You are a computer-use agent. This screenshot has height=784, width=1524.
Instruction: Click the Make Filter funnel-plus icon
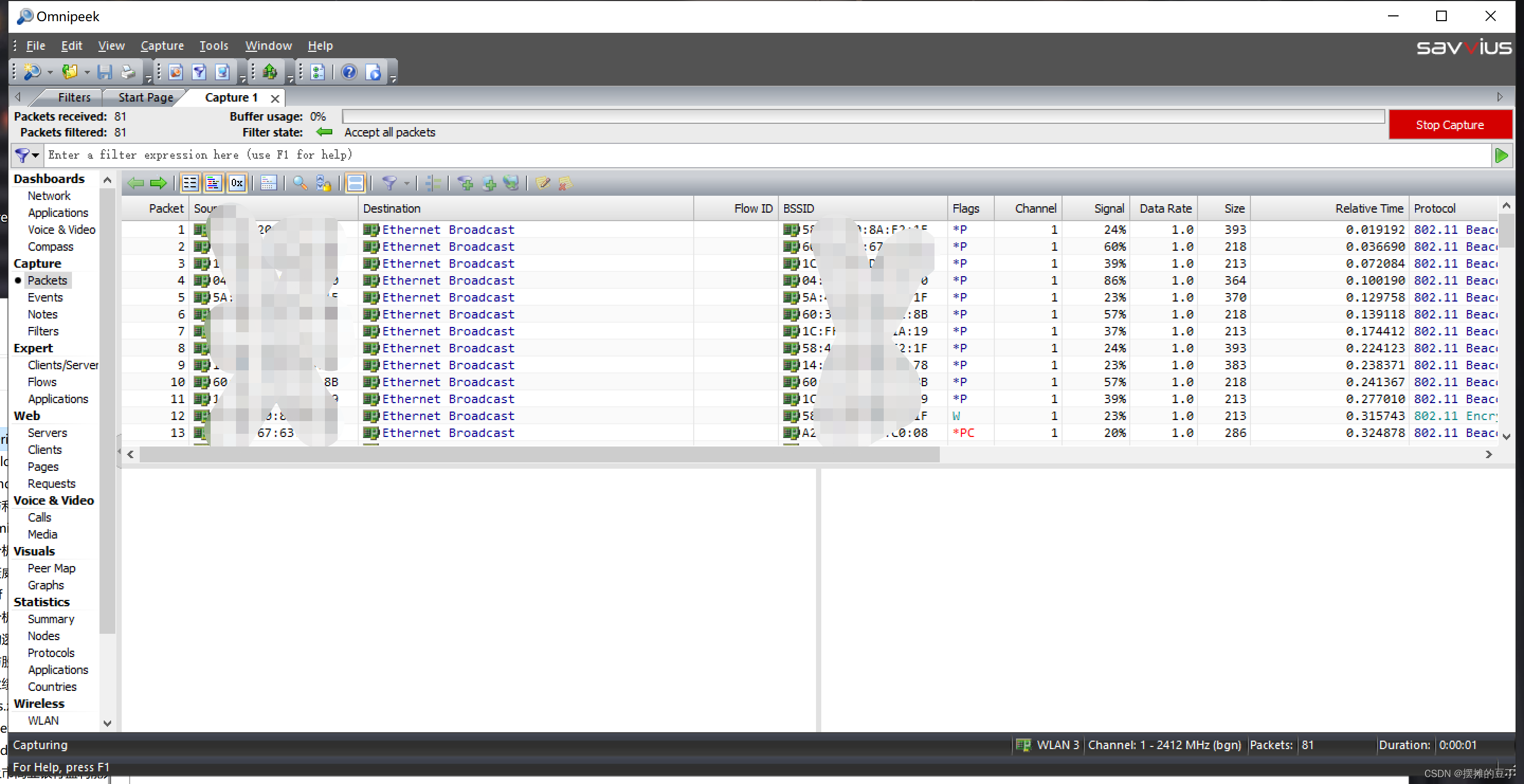click(x=466, y=183)
